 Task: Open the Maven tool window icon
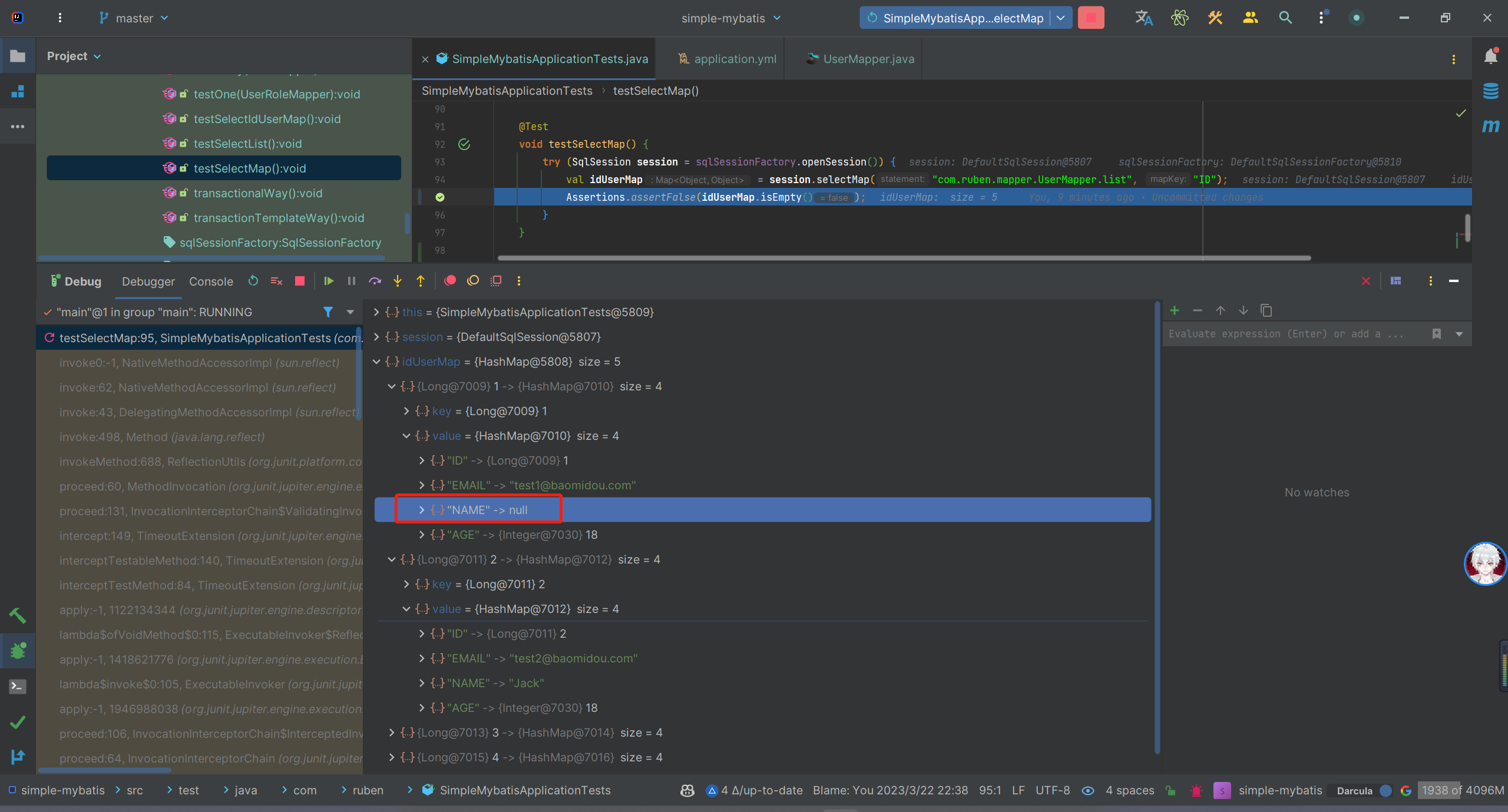tap(1490, 126)
